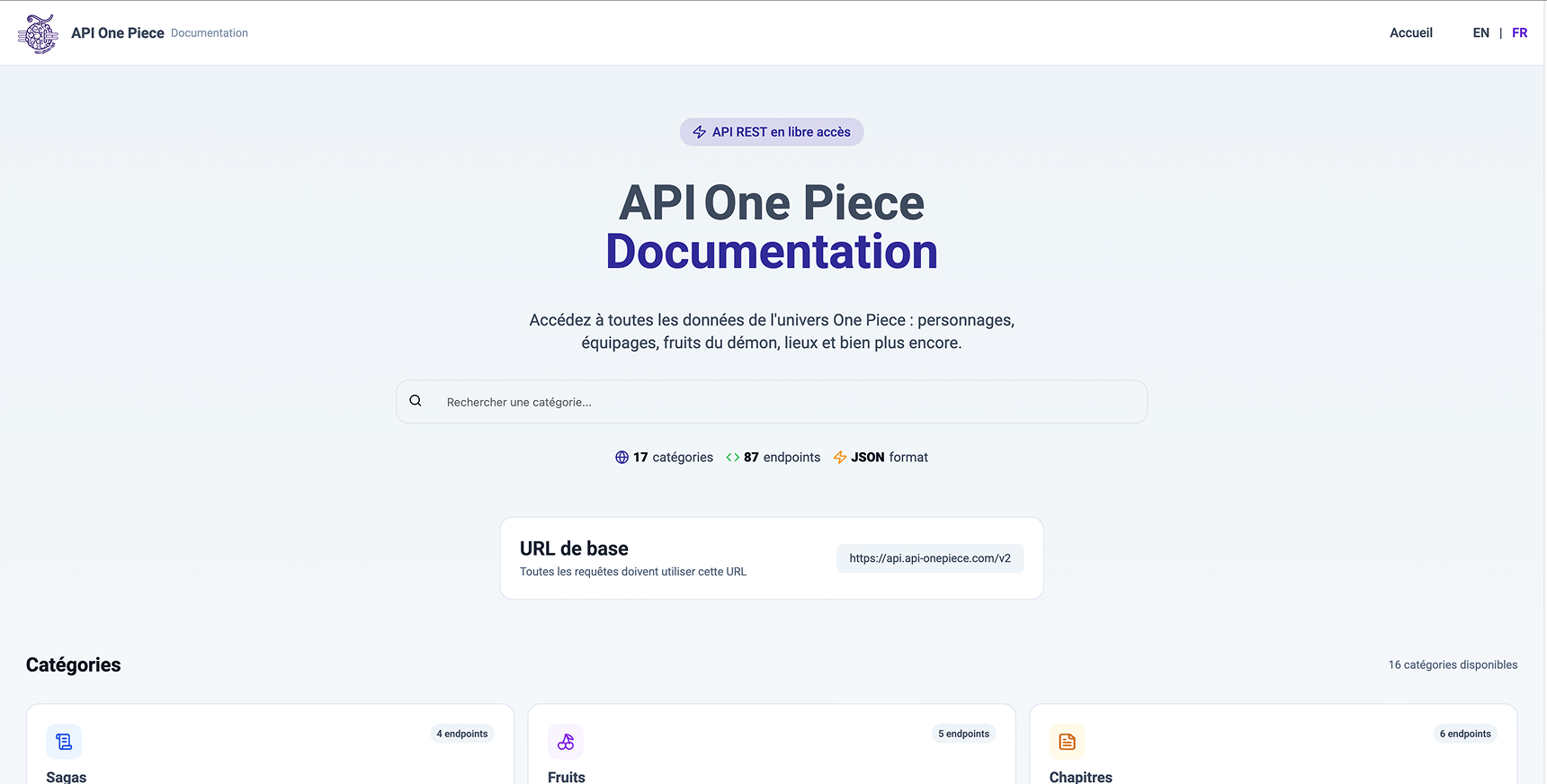The image size is (1547, 784).
Task: Open the Fruits category cherry icon
Action: [566, 742]
